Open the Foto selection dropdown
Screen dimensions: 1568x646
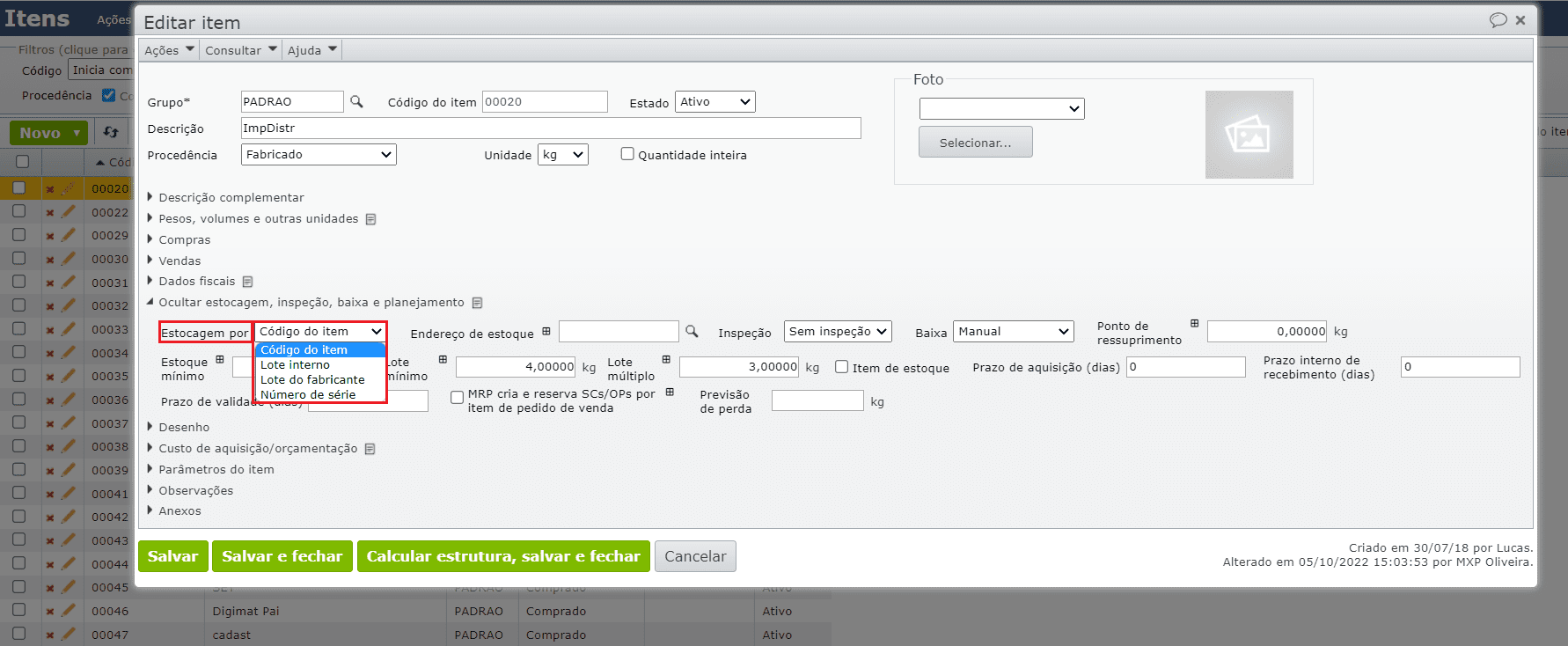(x=1001, y=108)
